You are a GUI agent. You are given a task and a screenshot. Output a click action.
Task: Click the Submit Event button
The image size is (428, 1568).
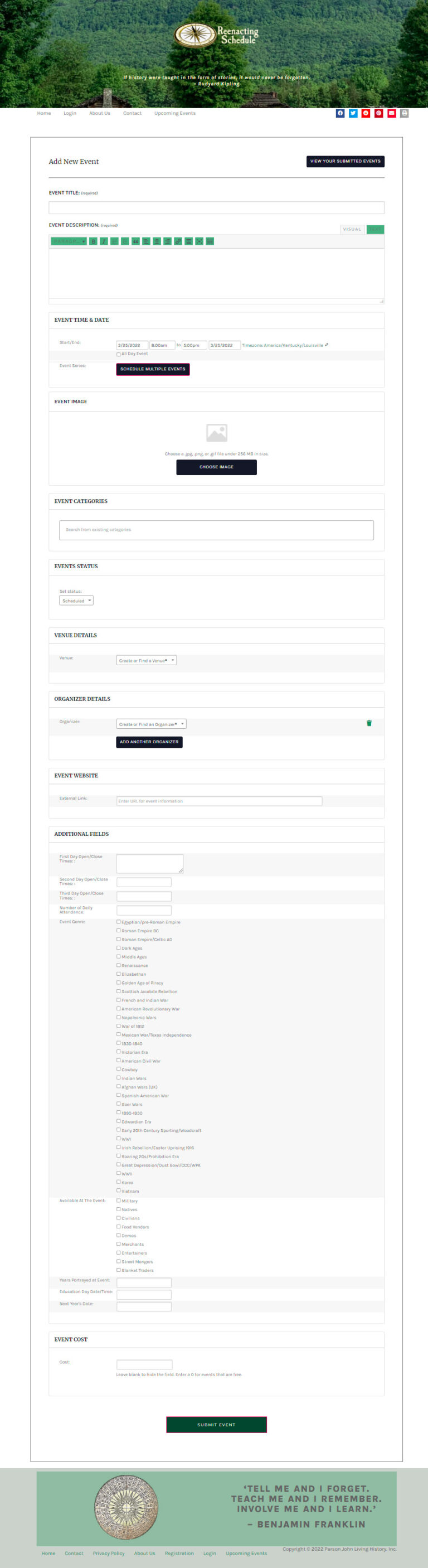click(216, 1424)
